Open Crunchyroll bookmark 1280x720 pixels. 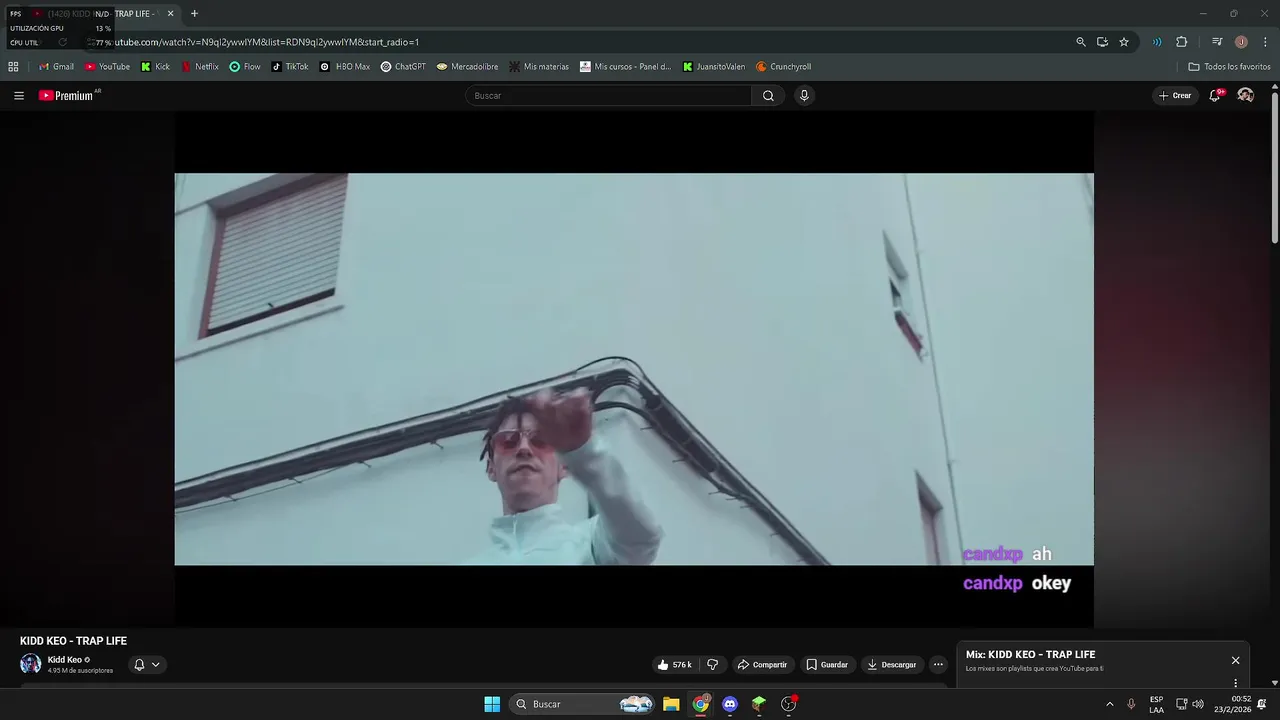783,67
